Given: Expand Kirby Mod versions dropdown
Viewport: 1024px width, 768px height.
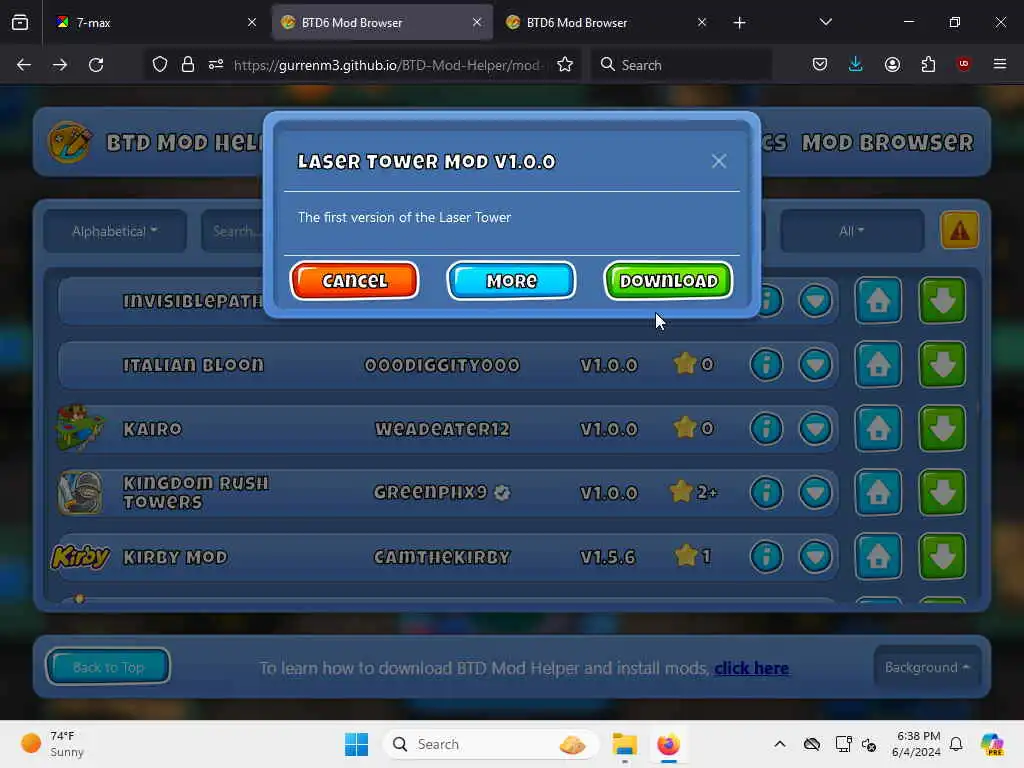Looking at the screenshot, I should pyautogui.click(x=815, y=556).
